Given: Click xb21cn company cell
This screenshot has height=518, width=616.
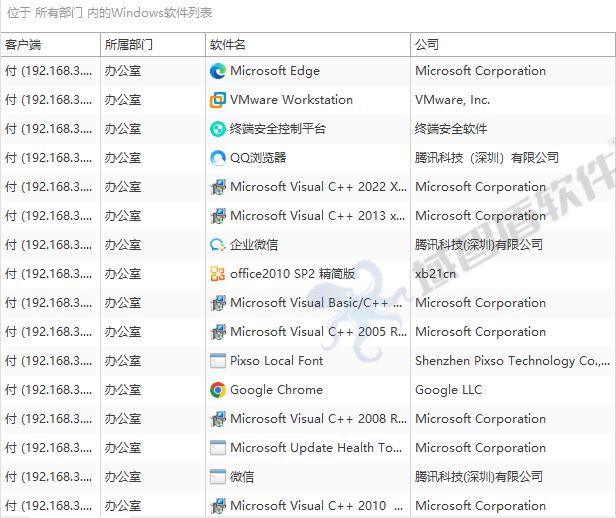Looking at the screenshot, I should [x=435, y=274].
